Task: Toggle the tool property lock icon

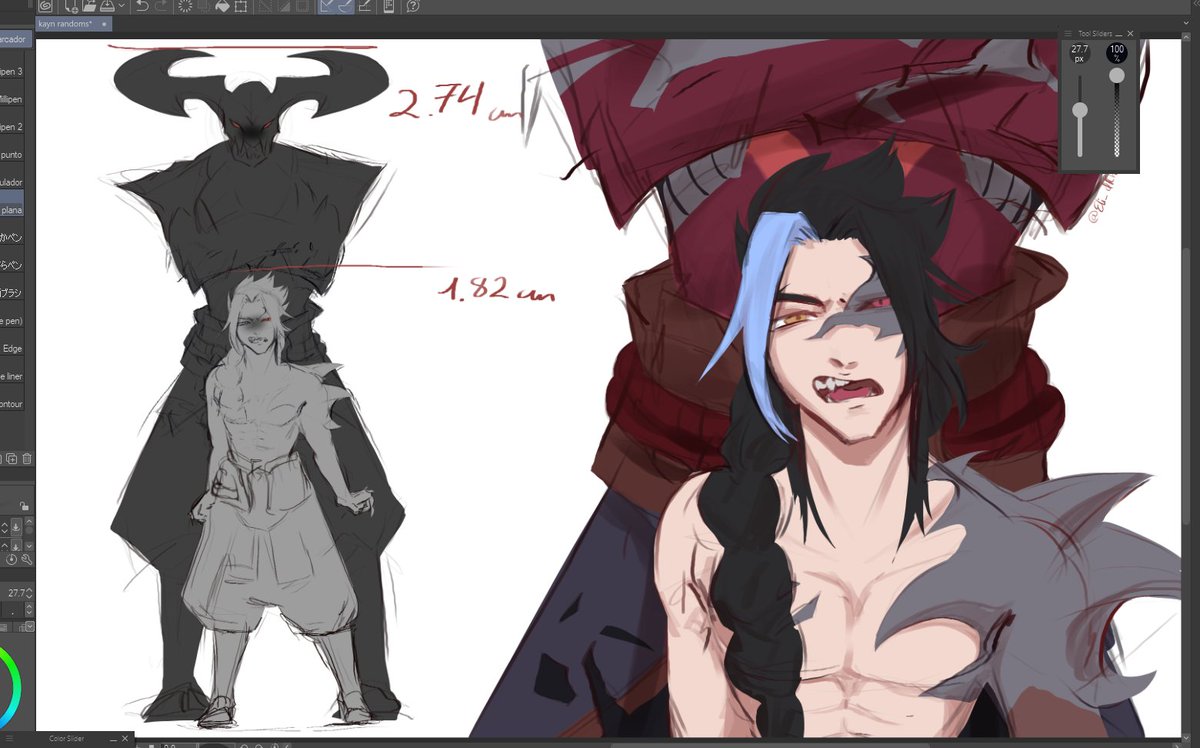Action: click(25, 505)
